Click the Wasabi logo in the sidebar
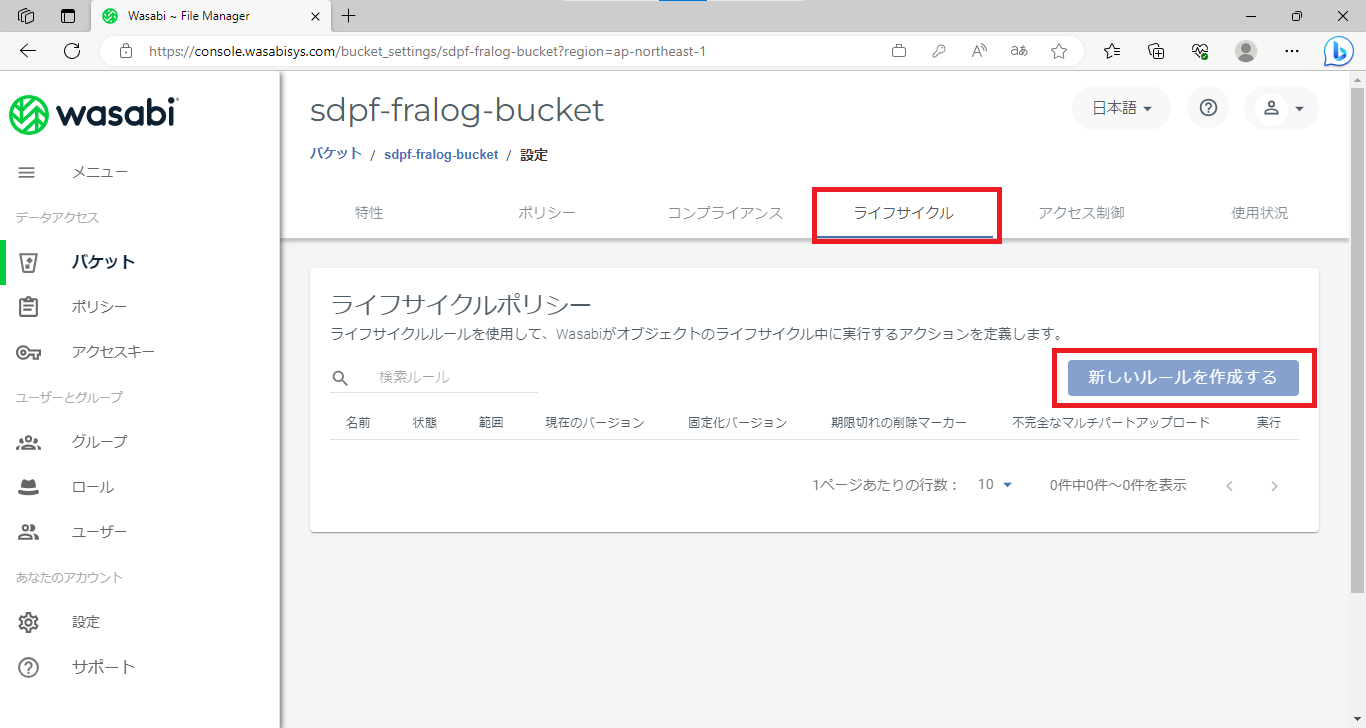The image size is (1366, 728). 93,114
